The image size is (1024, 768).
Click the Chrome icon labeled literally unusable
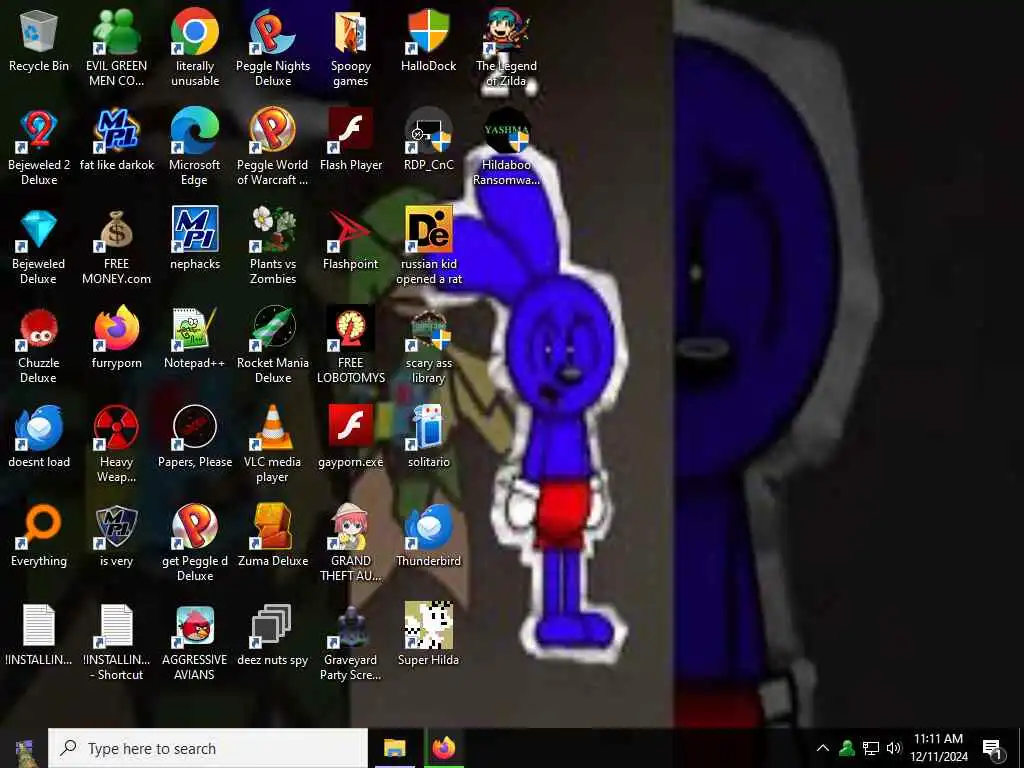[195, 31]
